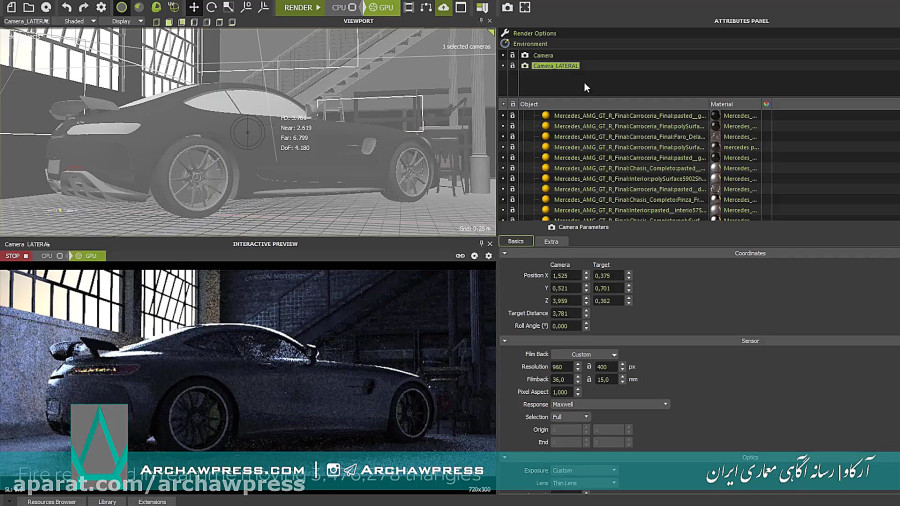Open the Selection Full dropdown

570,417
